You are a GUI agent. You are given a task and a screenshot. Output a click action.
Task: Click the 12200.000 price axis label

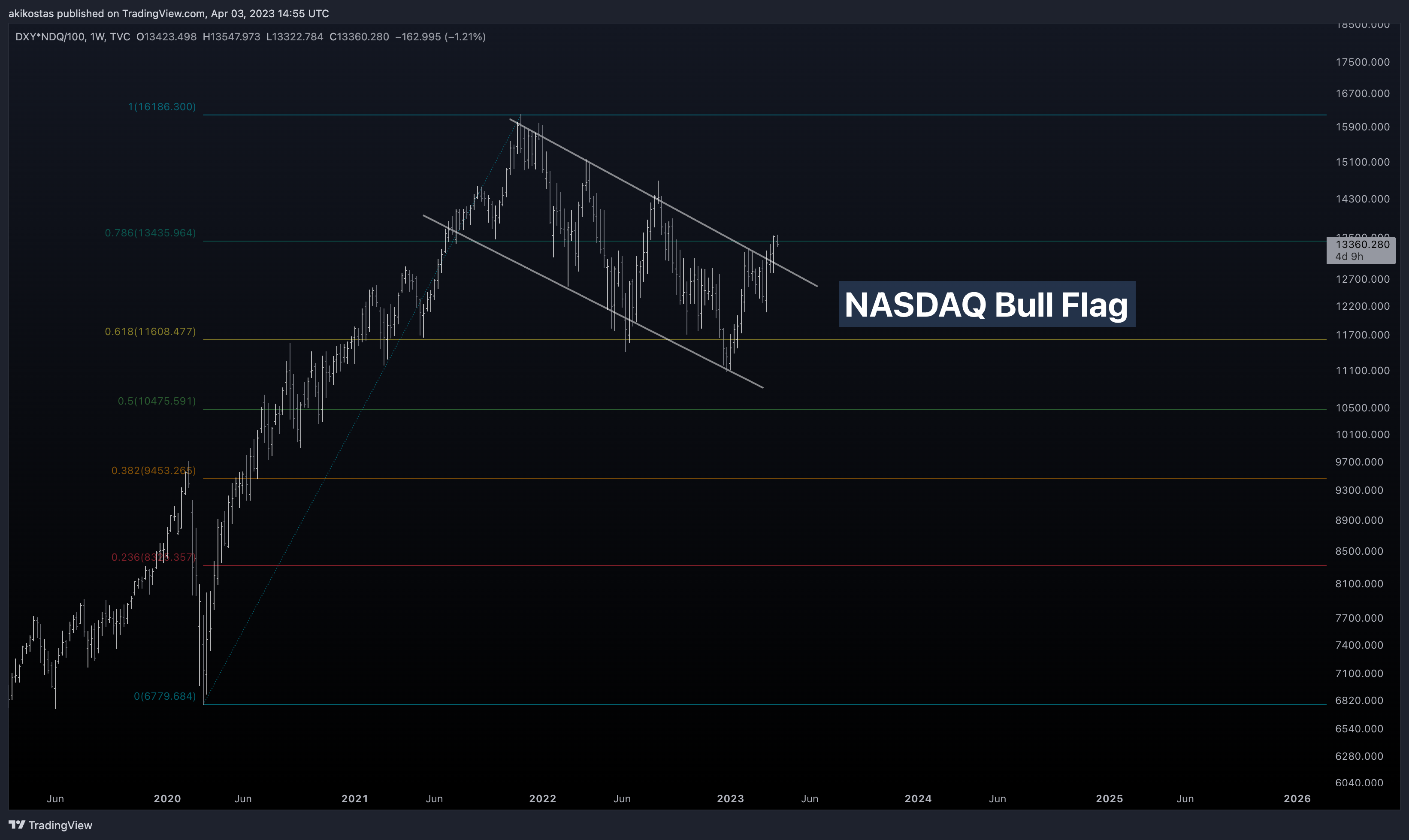[x=1363, y=306]
